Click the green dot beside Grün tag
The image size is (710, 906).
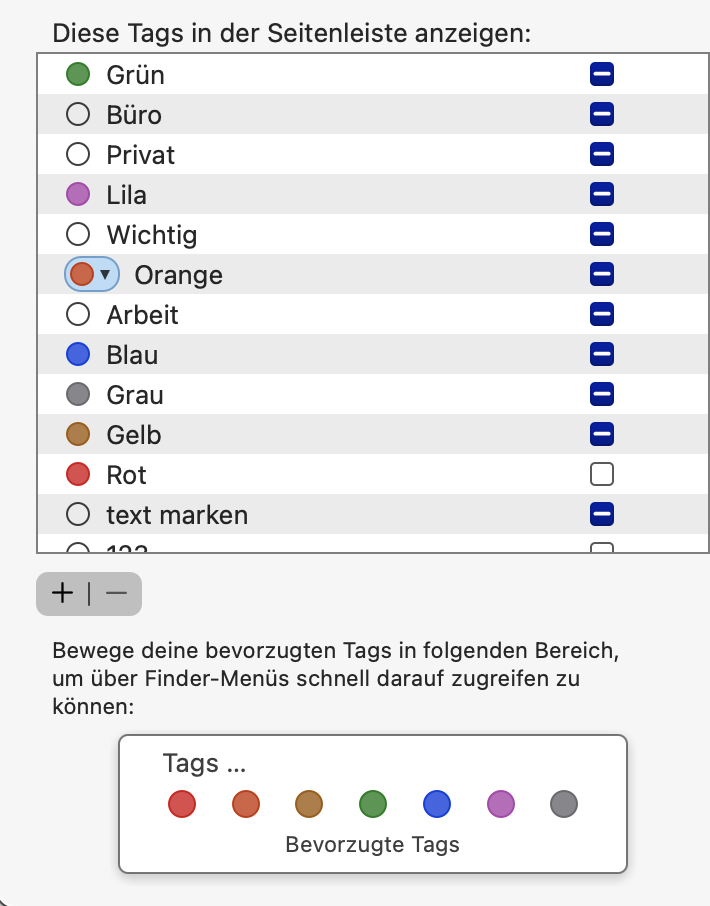pos(78,75)
